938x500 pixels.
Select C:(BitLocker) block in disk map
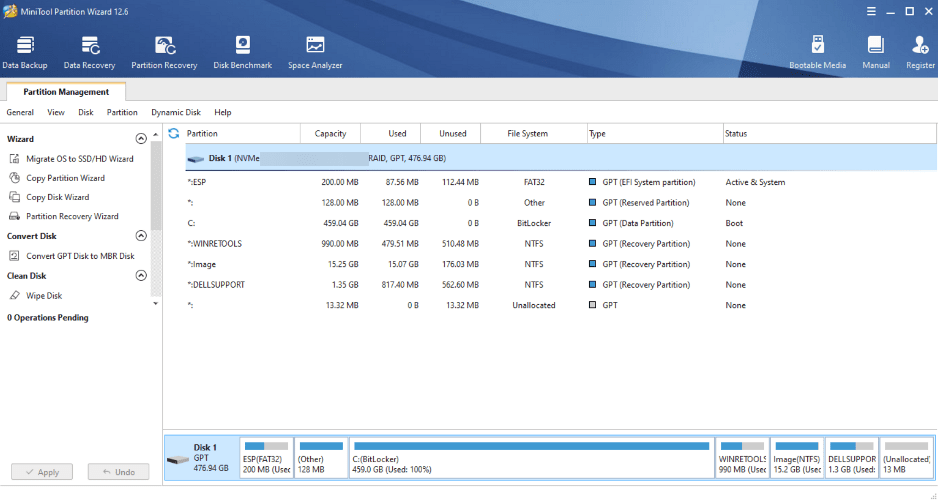tap(531, 458)
